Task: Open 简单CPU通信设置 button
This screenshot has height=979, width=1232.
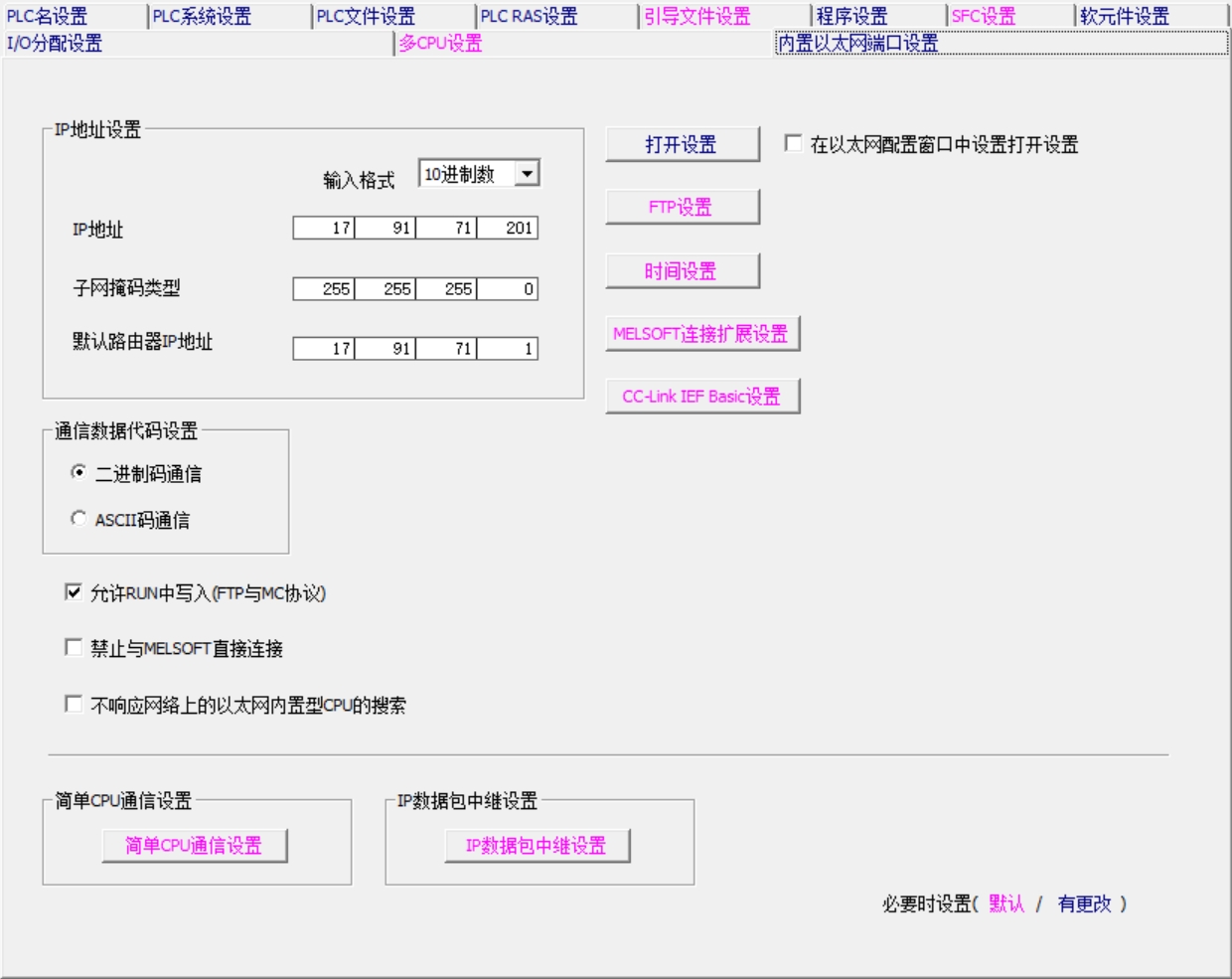Action: [195, 846]
